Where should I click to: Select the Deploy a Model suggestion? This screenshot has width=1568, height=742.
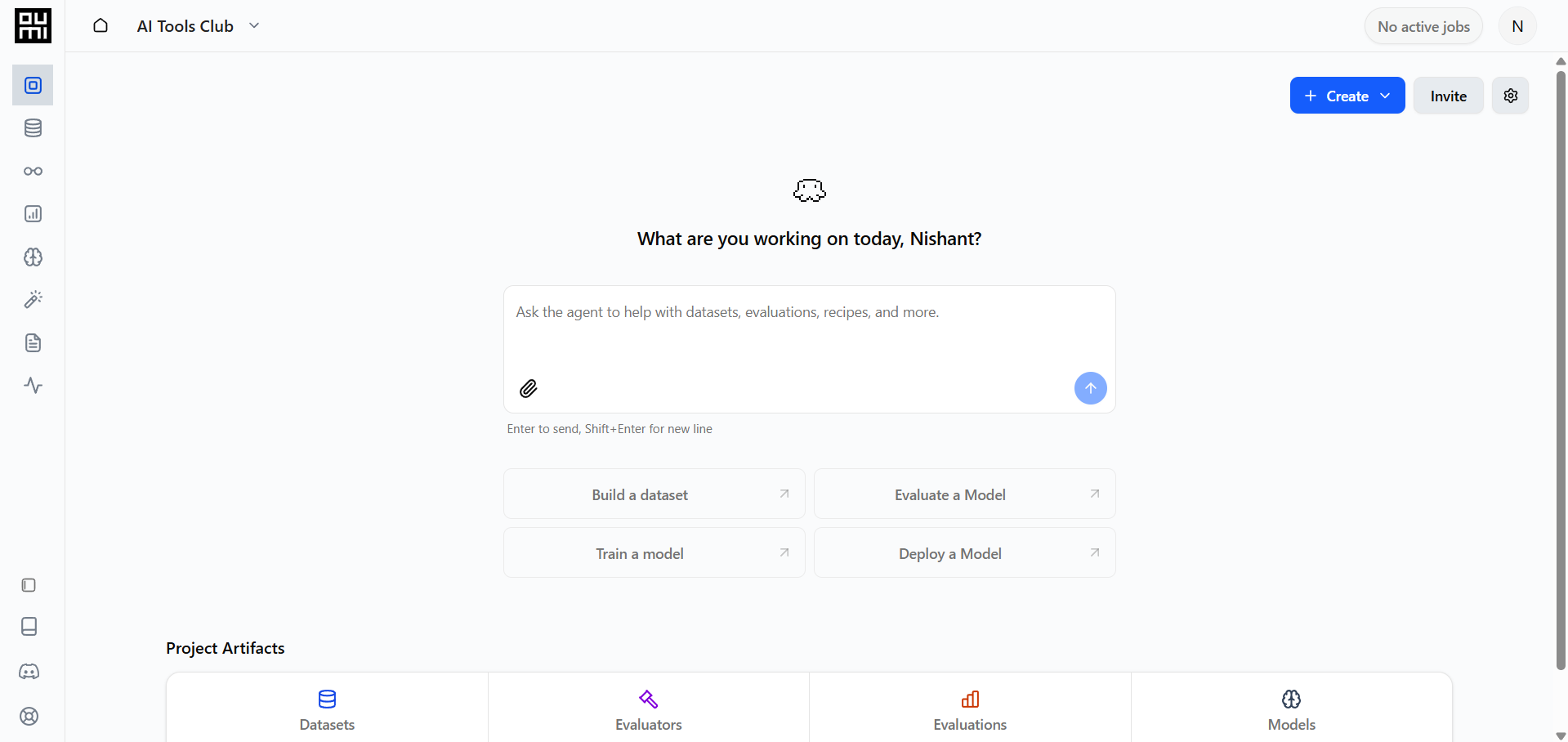(x=964, y=552)
